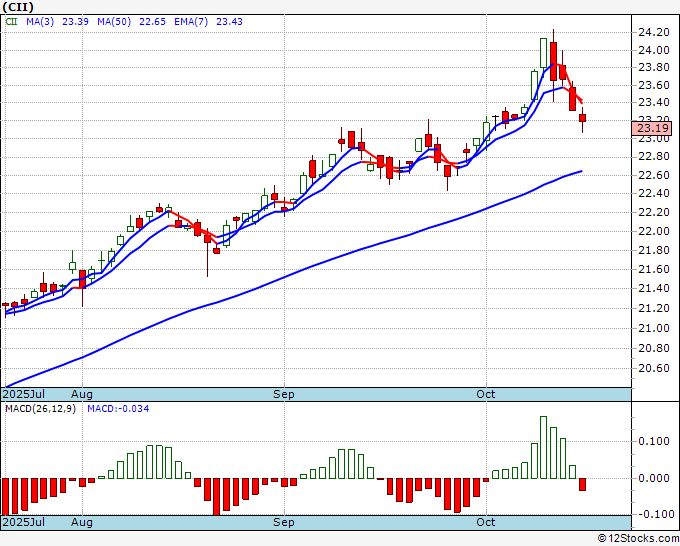Screen dimensions: 680x546
Task: Click the 21.00 price axis label
Action: (654, 328)
